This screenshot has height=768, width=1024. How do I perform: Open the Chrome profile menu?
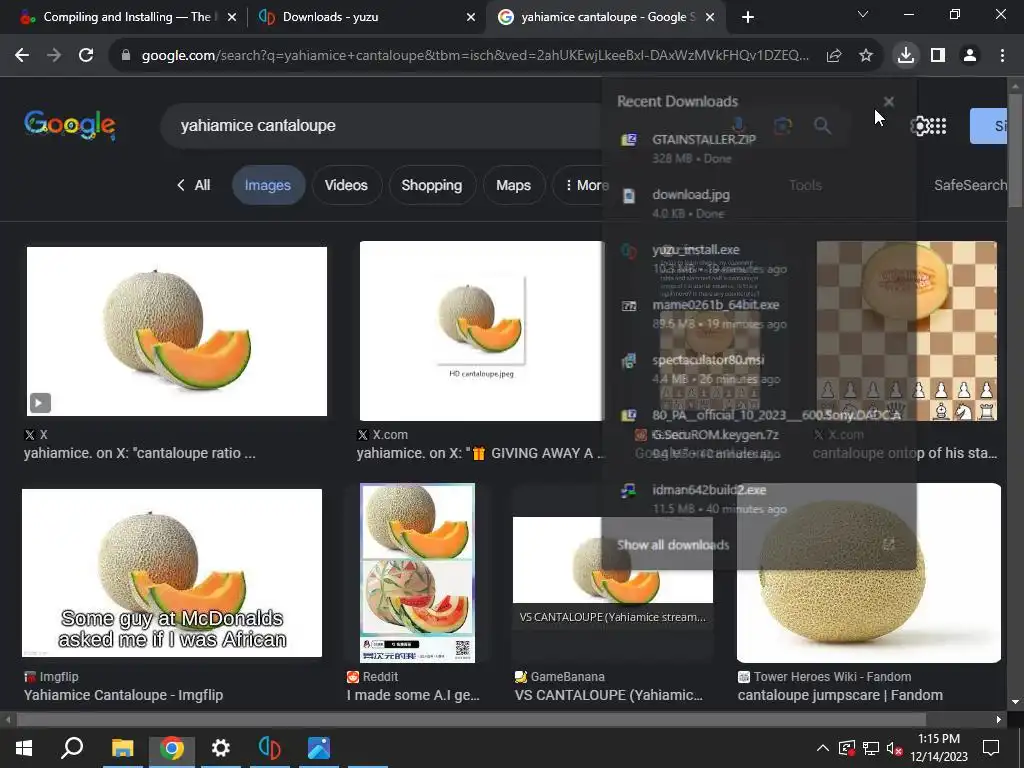point(970,56)
